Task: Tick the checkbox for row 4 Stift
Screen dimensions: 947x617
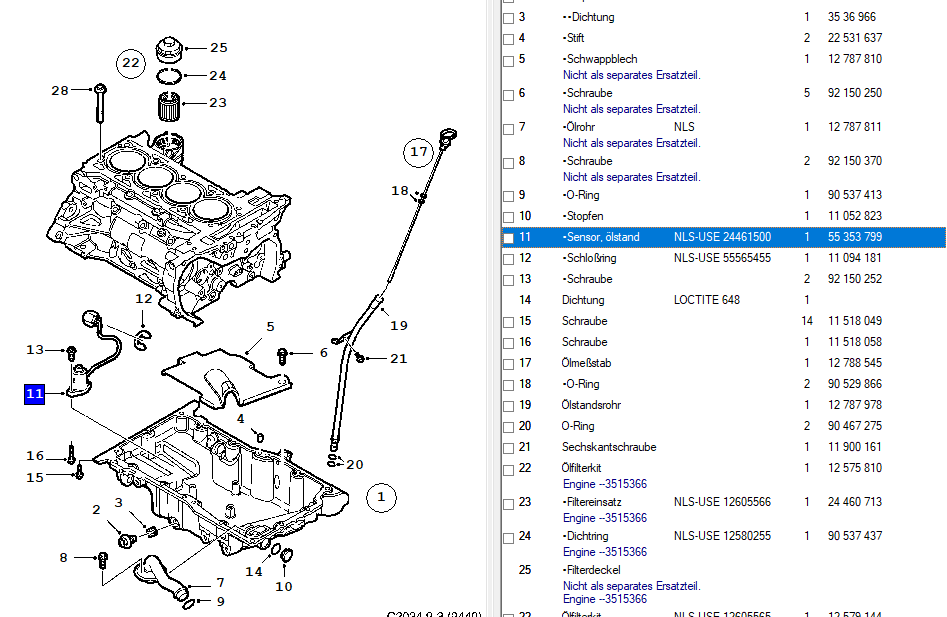Action: [509, 39]
